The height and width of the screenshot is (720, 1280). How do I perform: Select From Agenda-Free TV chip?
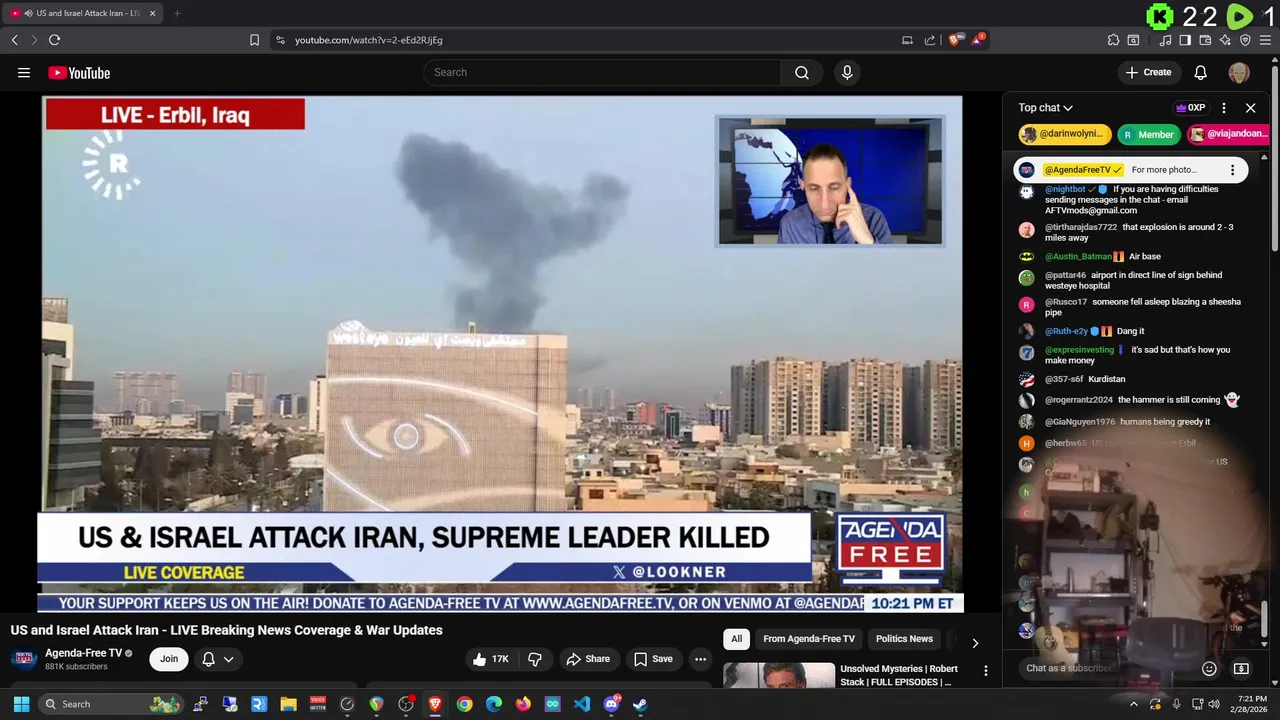809,639
